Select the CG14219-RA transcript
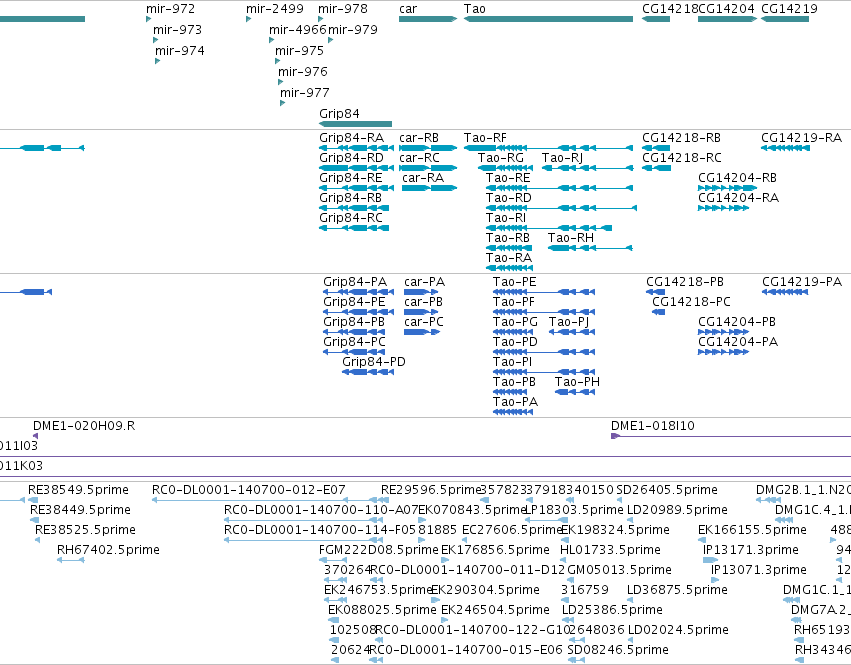Viewport: 851px width, 665px height. [x=785, y=148]
